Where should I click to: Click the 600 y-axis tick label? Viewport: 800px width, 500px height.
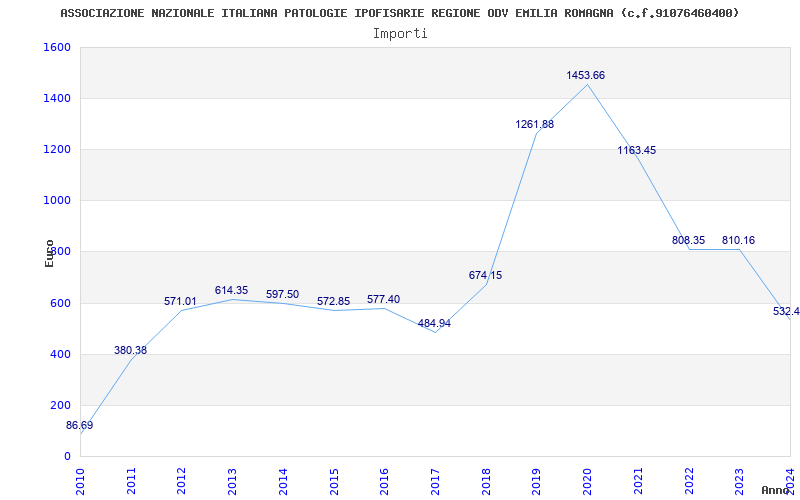pyautogui.click(x=60, y=303)
